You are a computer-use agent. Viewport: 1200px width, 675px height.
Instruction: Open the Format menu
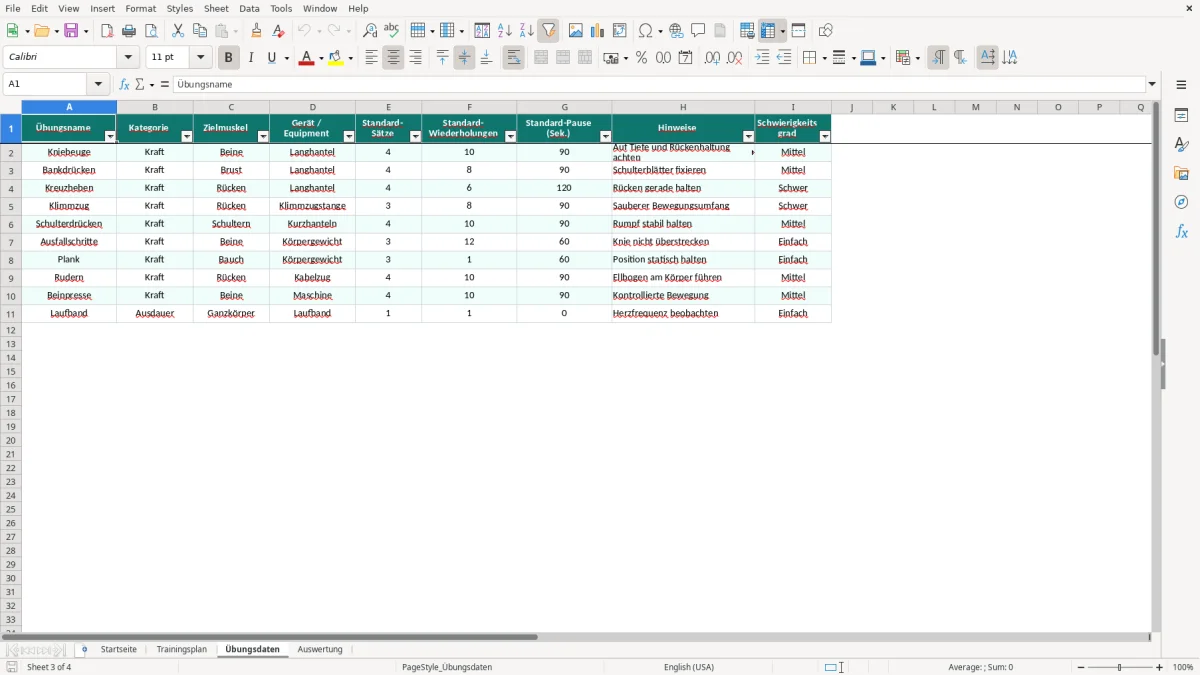tap(141, 8)
